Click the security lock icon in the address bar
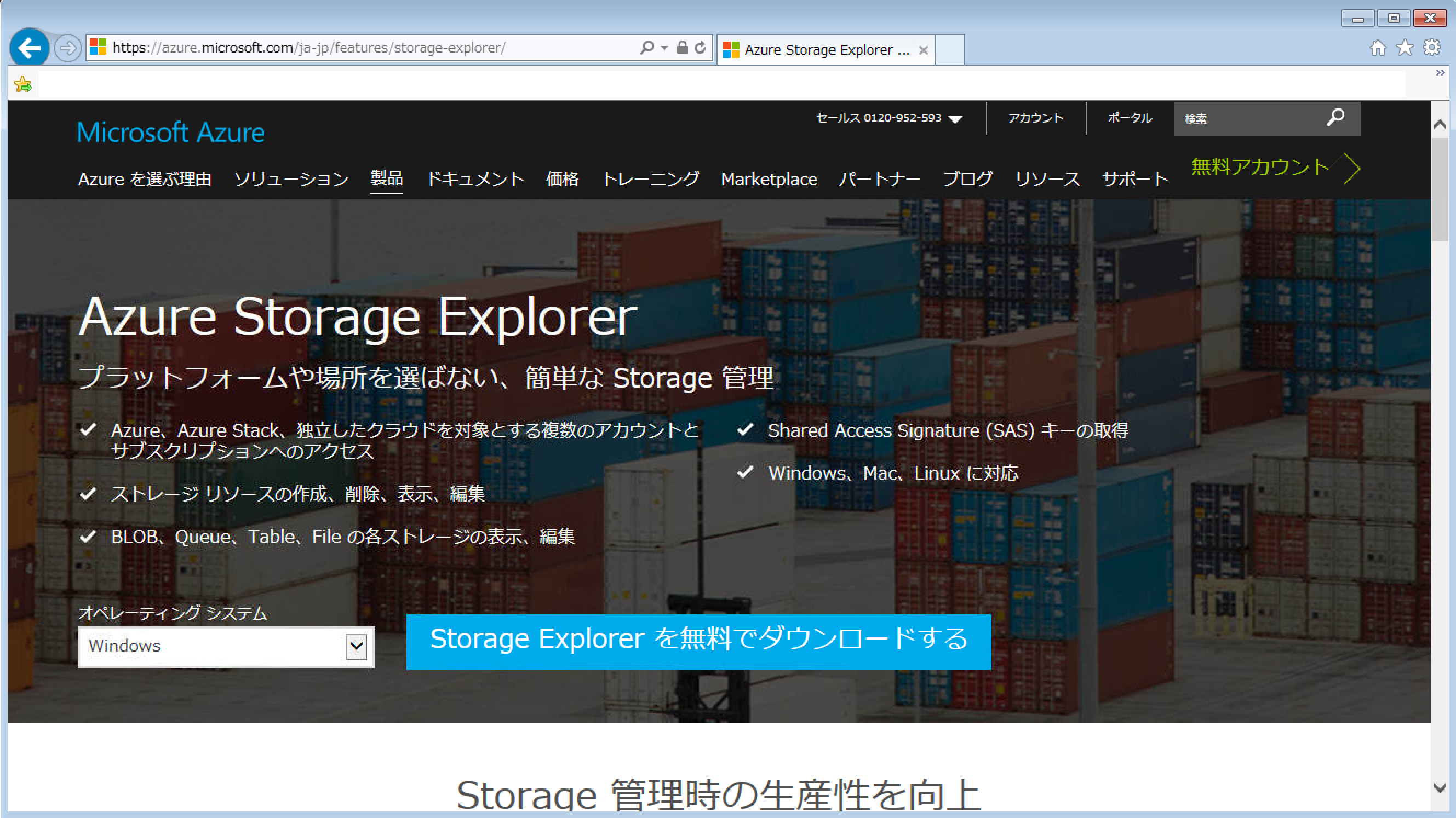1456x818 pixels. (x=681, y=48)
